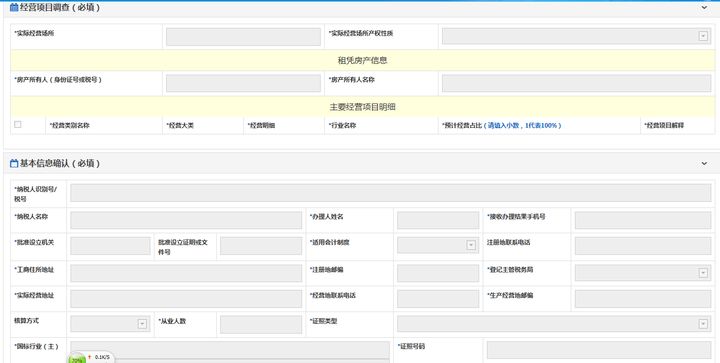Tick the select-all checkbox in 主要经营项目明细
This screenshot has width=720, height=363.
click(17, 124)
